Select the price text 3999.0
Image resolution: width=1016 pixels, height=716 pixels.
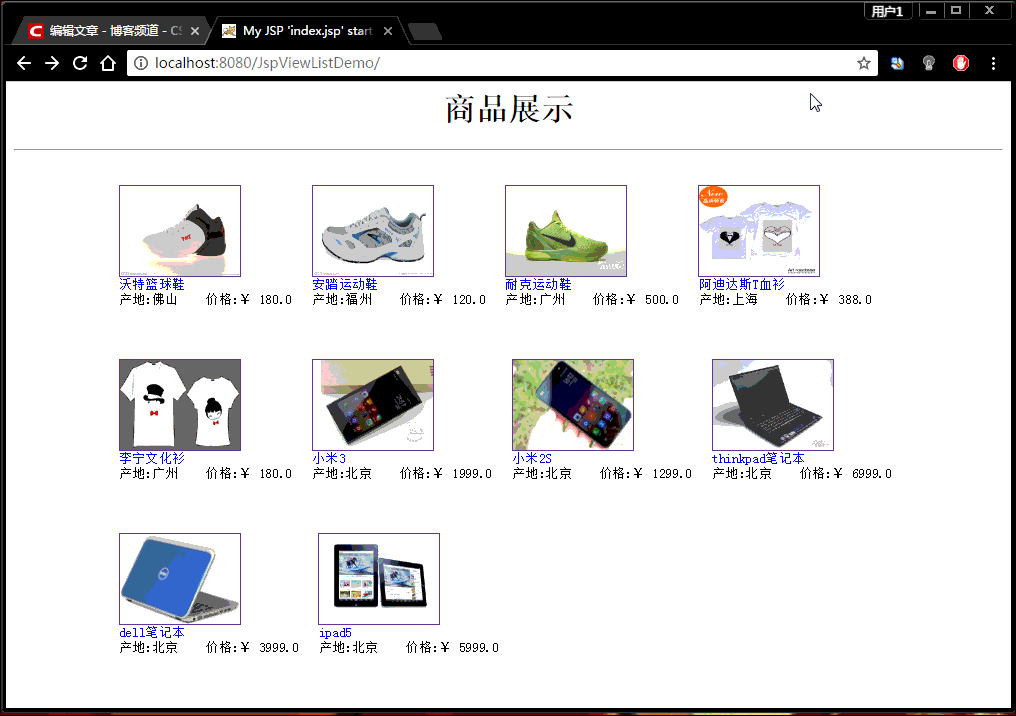click(x=279, y=648)
